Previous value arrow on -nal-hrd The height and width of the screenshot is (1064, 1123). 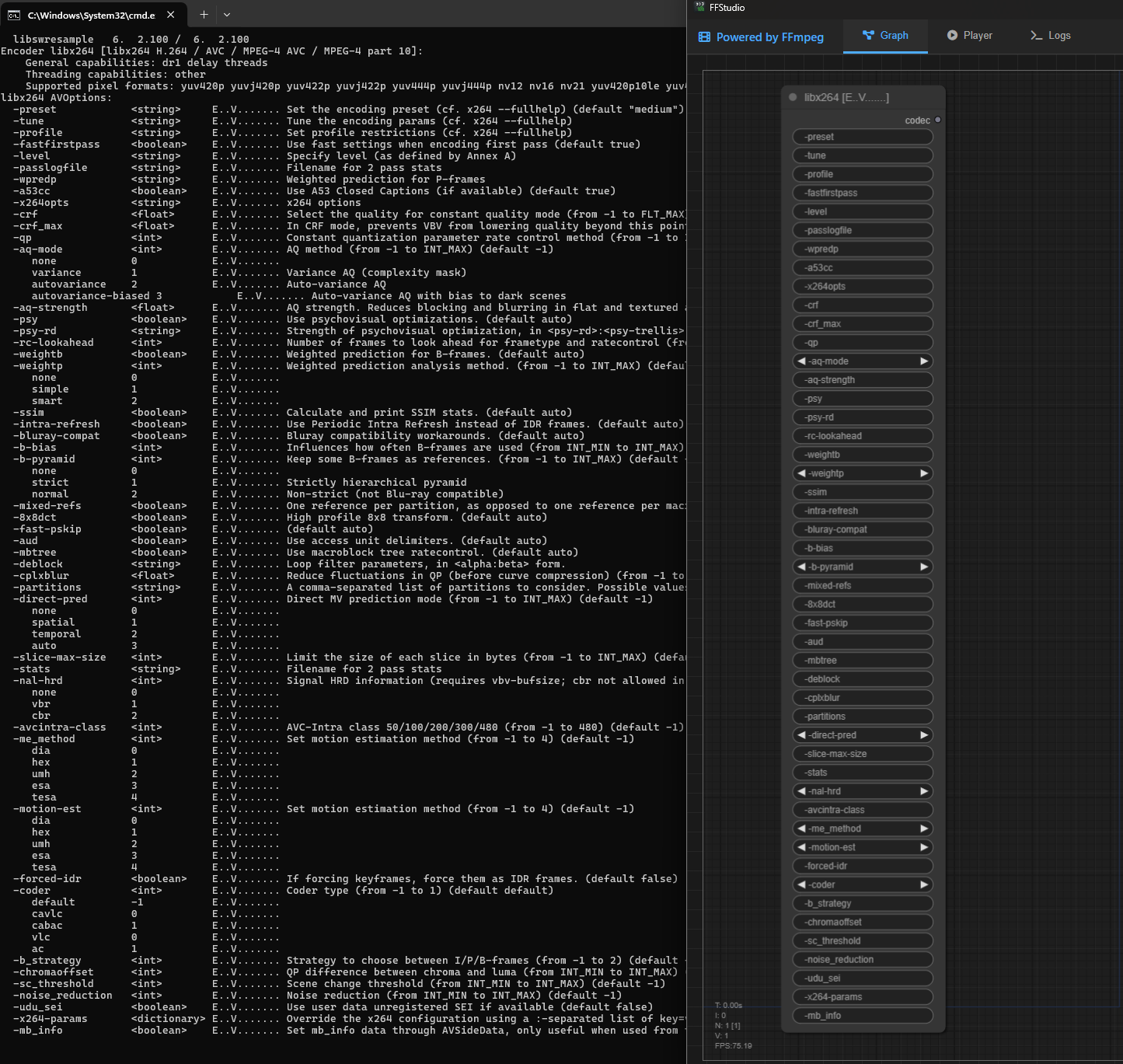pyautogui.click(x=802, y=791)
